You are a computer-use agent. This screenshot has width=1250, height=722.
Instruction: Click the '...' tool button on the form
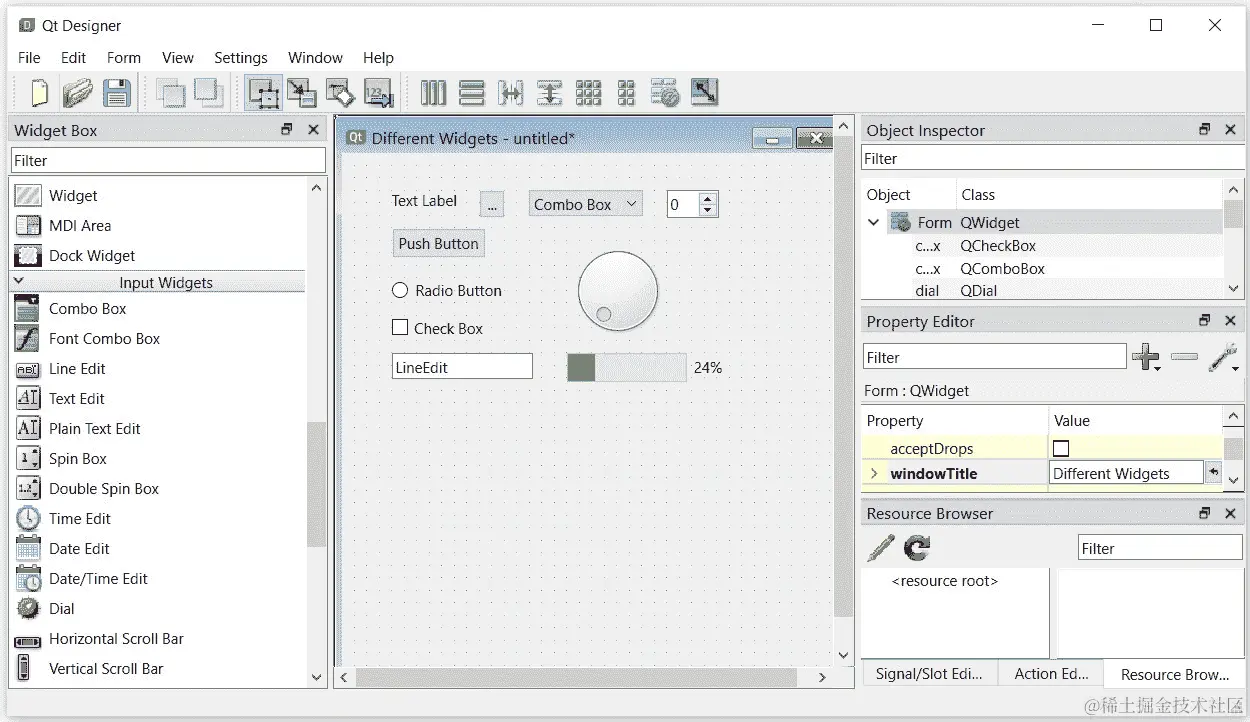pos(491,203)
